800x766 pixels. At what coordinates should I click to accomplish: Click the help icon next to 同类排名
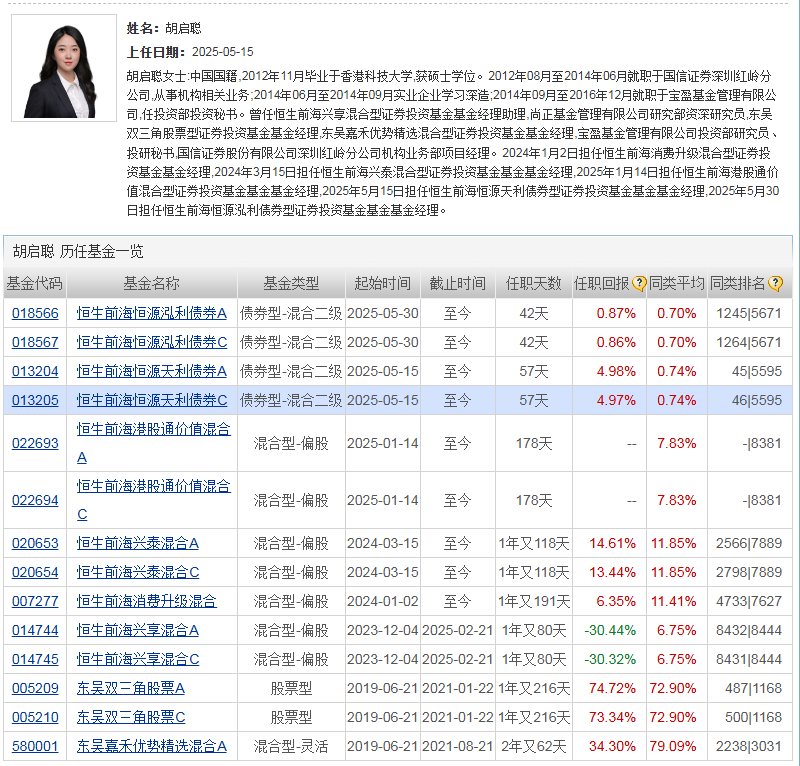[x=775, y=283]
